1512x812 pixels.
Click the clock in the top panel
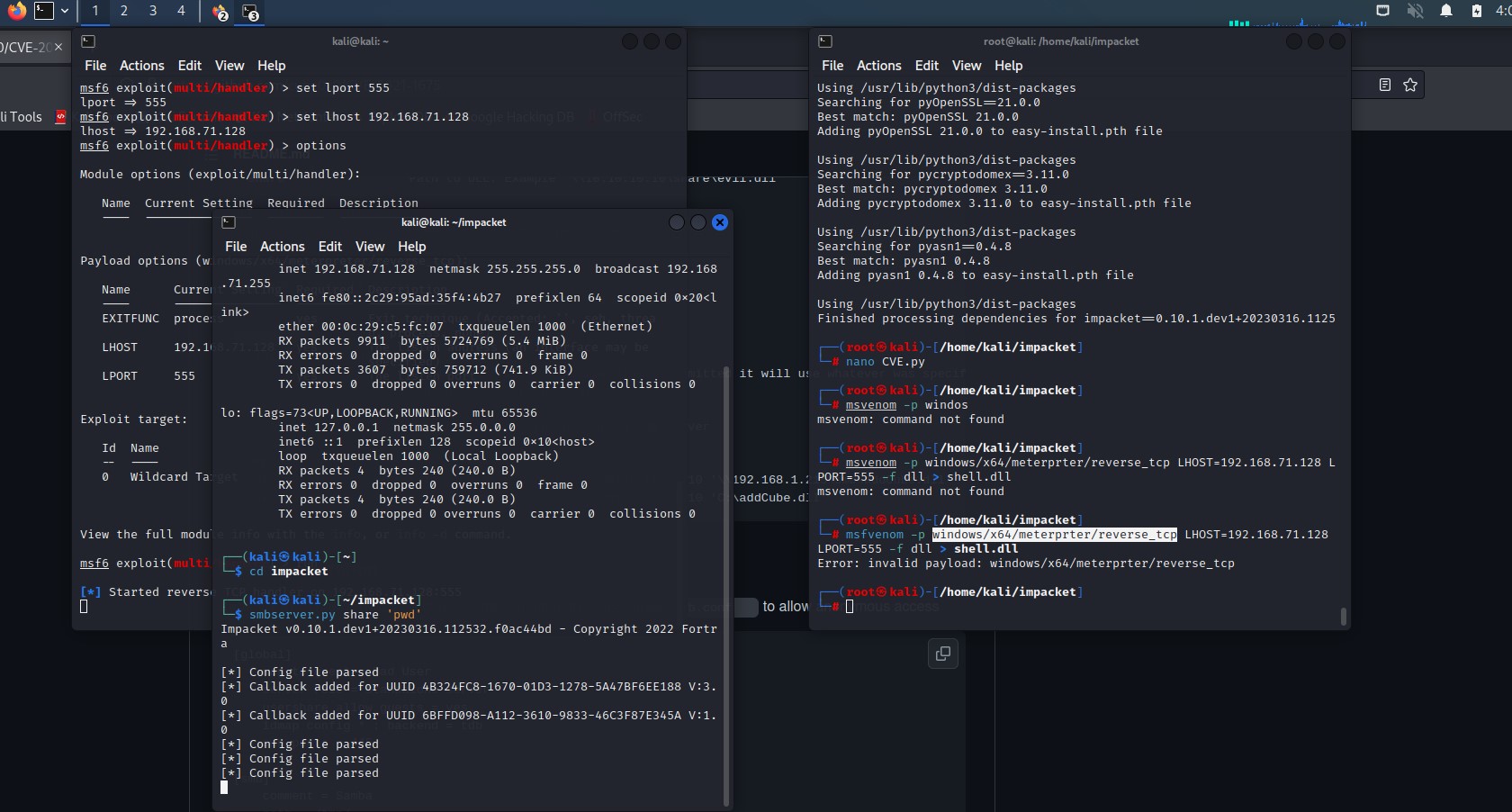(1503, 11)
